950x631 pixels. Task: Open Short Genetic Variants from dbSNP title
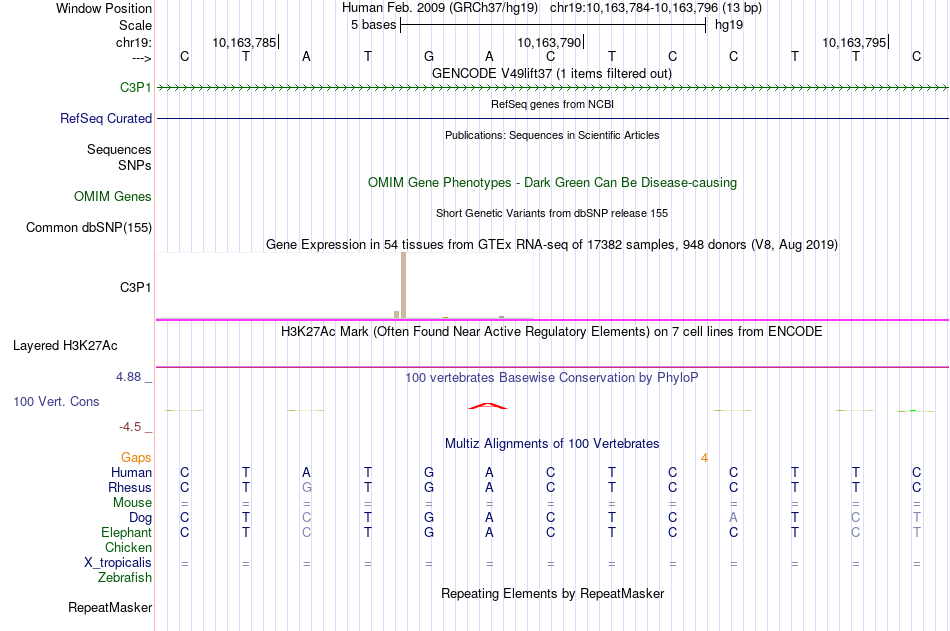[x=552, y=213]
